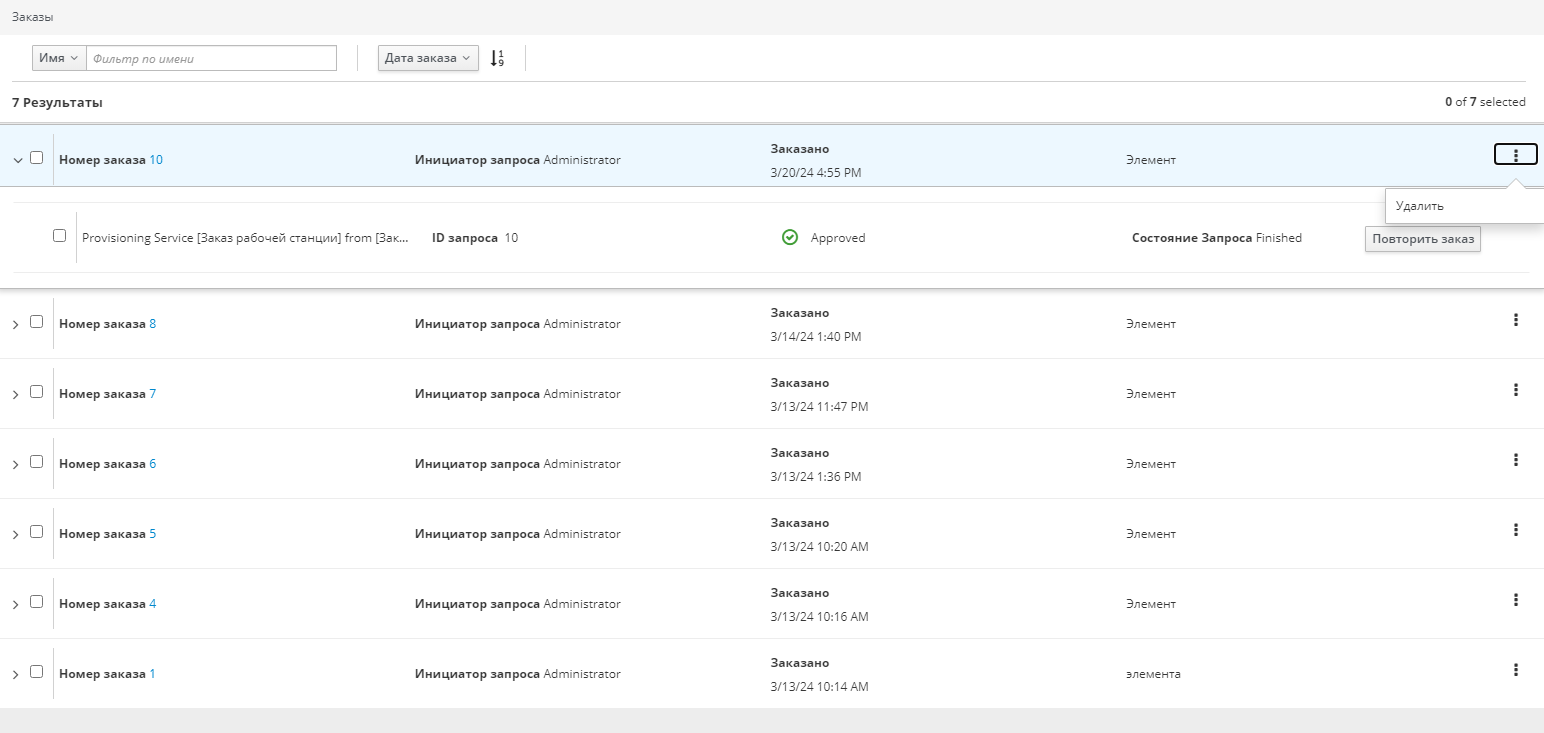Image resolution: width=1544 pixels, height=733 pixels.
Task: Focus the Фильтр по имени input field
Action: (x=211, y=58)
